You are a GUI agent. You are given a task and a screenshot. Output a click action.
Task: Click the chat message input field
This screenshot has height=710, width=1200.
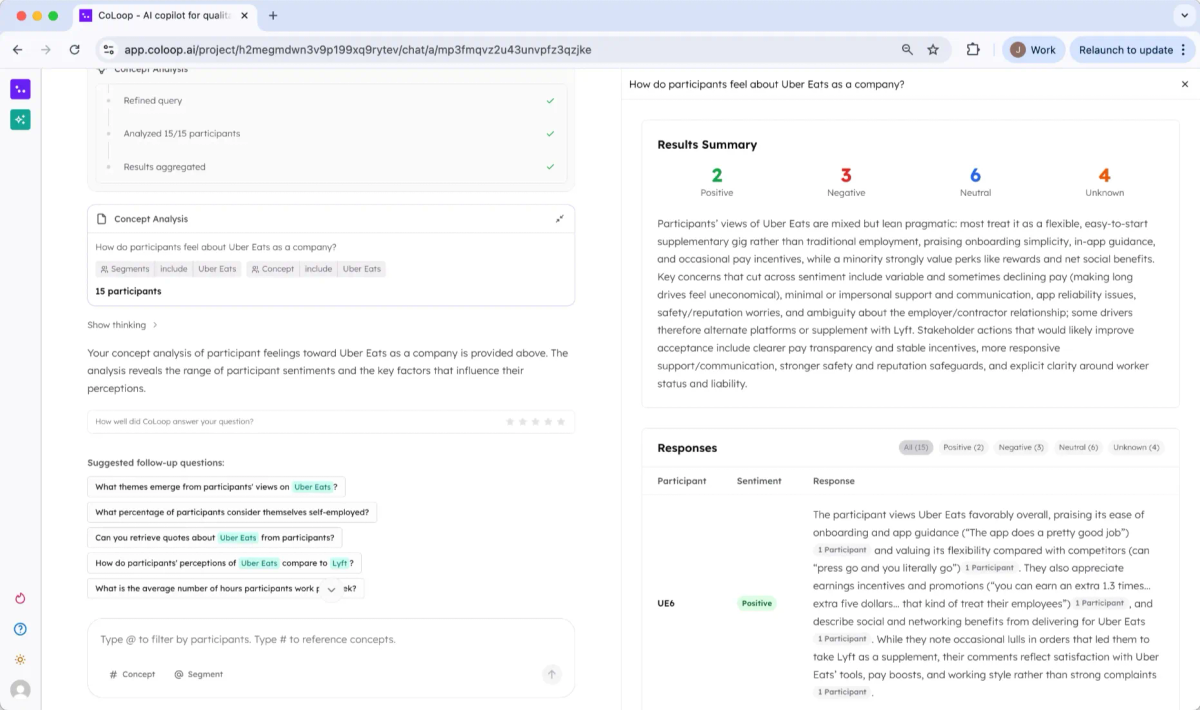(x=330, y=640)
